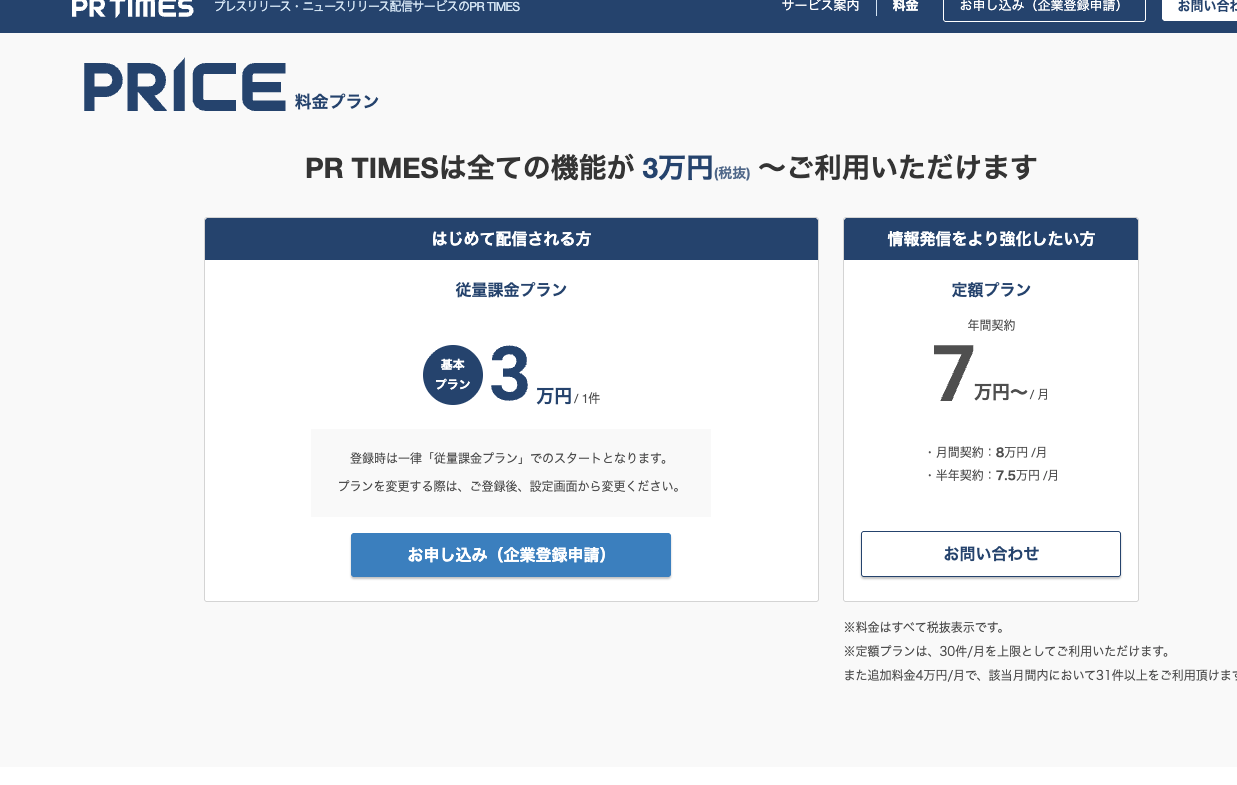Click the note プランを変更する際は、ご登録後、設定画面から変更ください。
This screenshot has height=785, width=1237.
(510, 486)
